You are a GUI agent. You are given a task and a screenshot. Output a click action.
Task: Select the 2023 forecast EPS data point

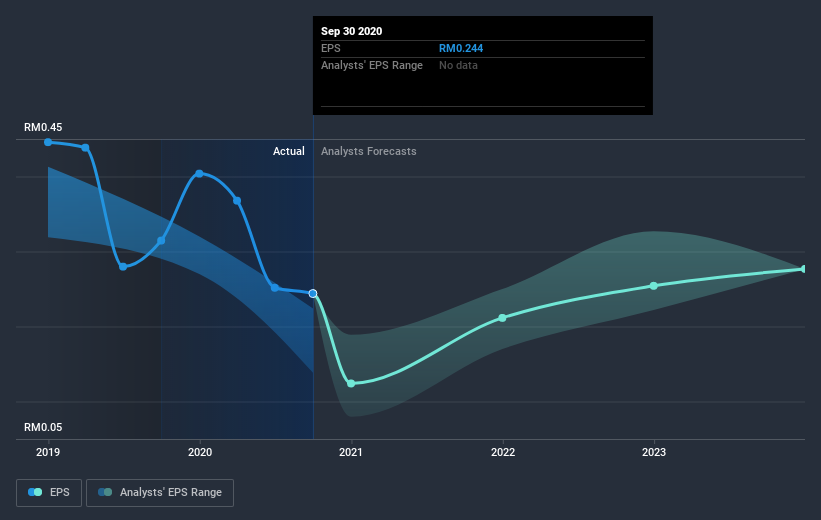pyautogui.click(x=654, y=285)
